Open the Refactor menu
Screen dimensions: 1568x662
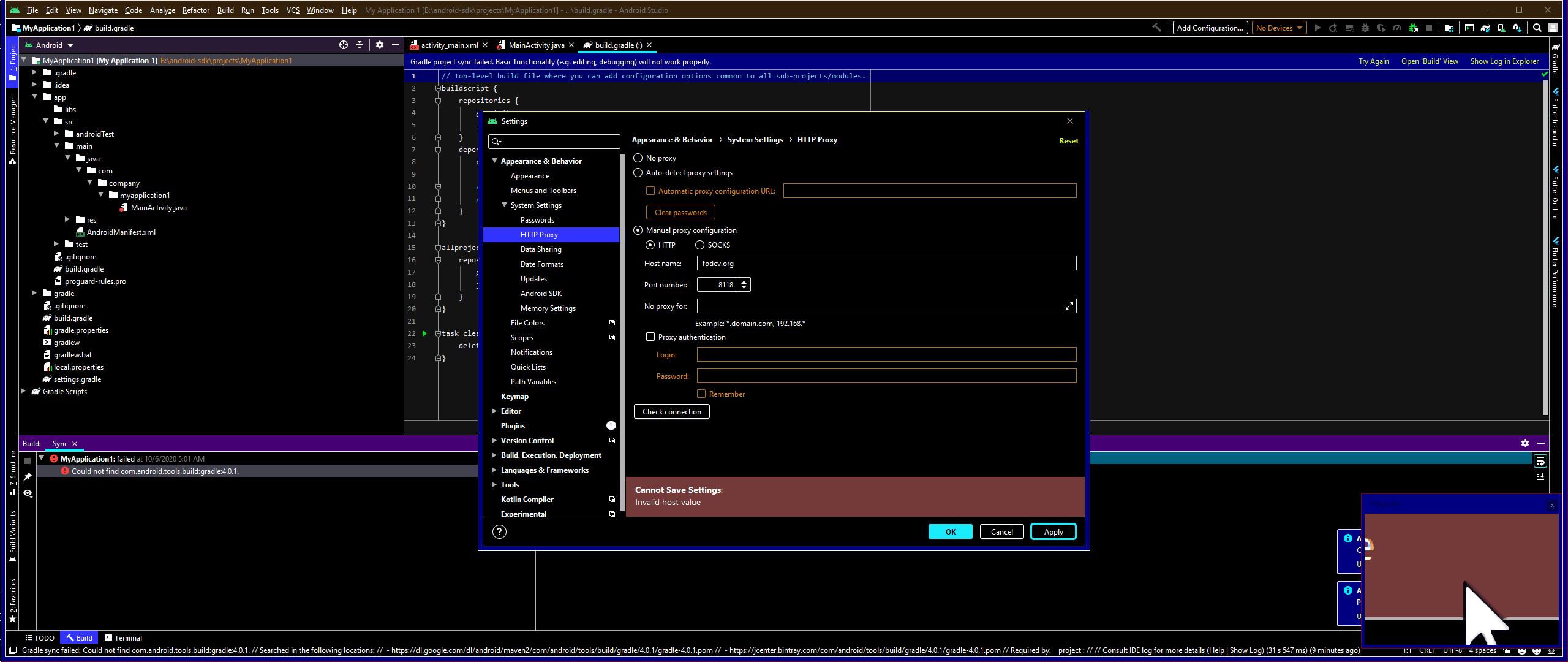[x=195, y=10]
